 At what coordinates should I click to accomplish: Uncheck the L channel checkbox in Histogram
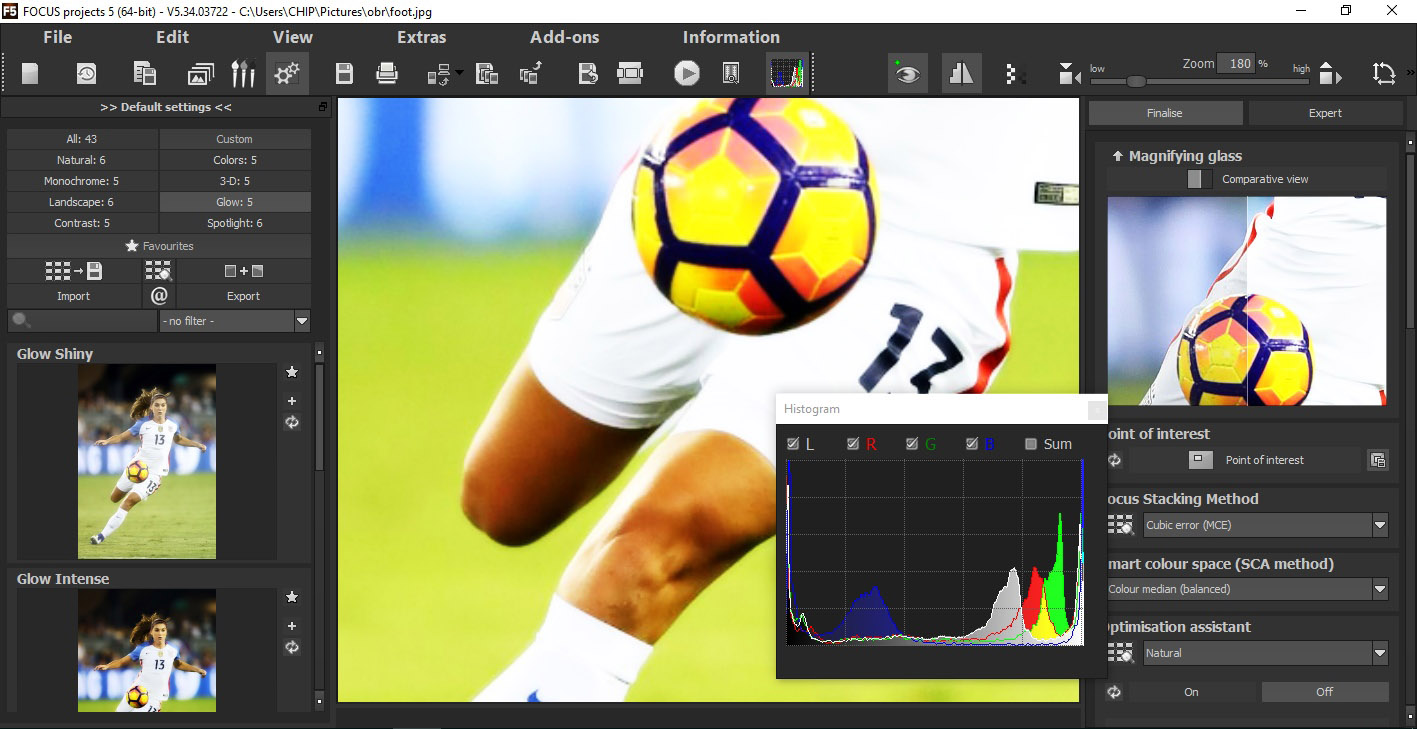(793, 444)
